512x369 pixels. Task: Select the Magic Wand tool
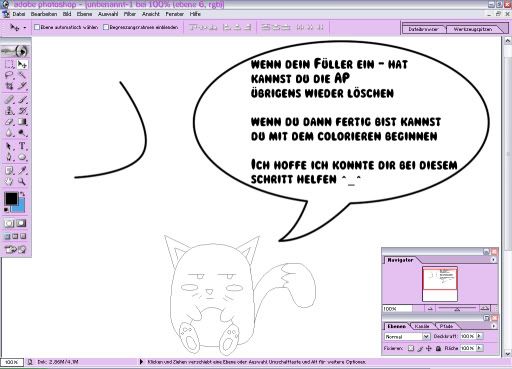tap(22, 75)
